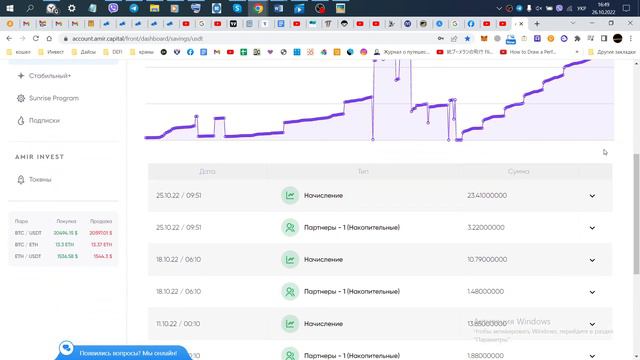Expand the 18.10.22 Начисление 10.79 row
640x360 pixels.
(x=592, y=260)
